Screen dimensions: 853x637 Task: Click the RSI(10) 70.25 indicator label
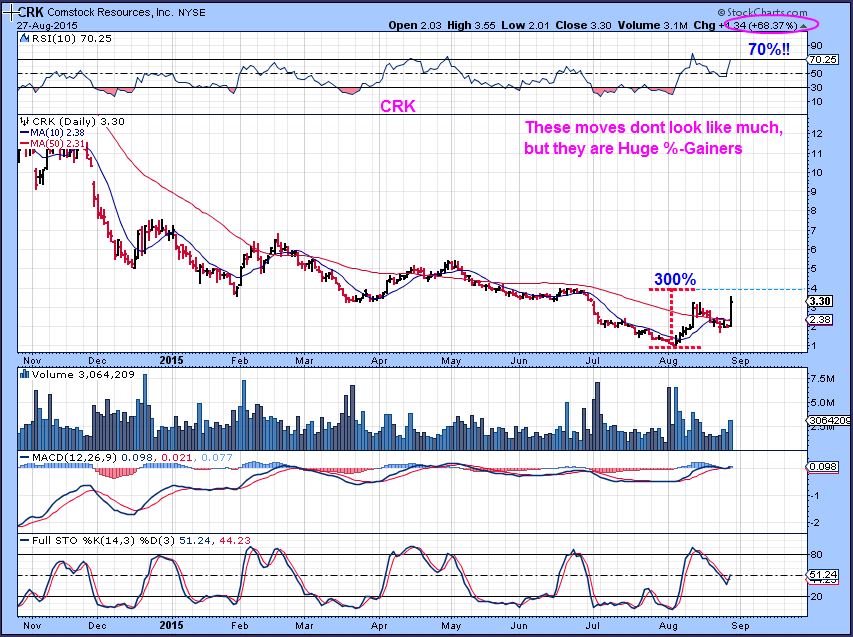pyautogui.click(x=72, y=39)
